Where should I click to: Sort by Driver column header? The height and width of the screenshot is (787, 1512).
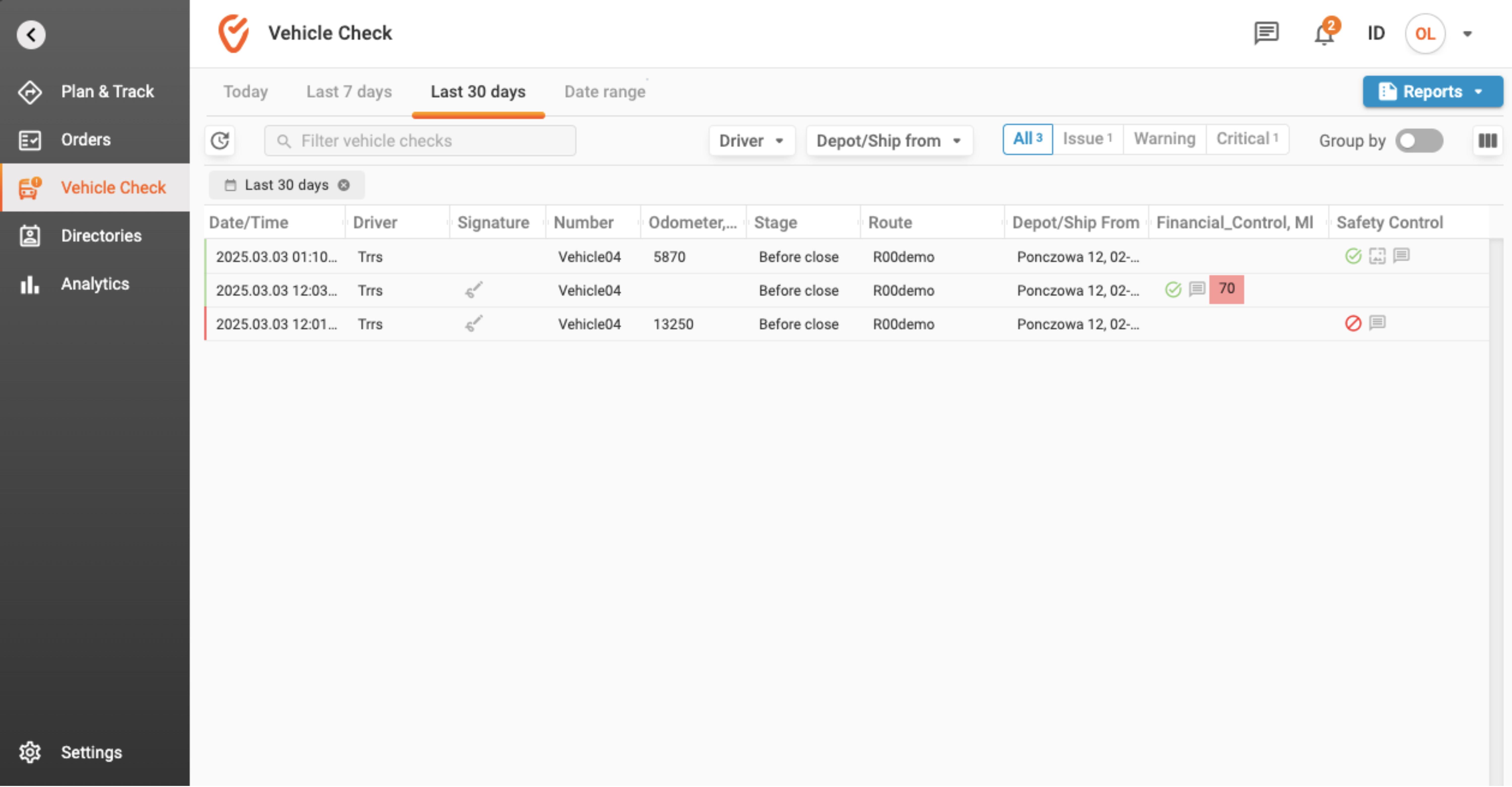tap(375, 223)
